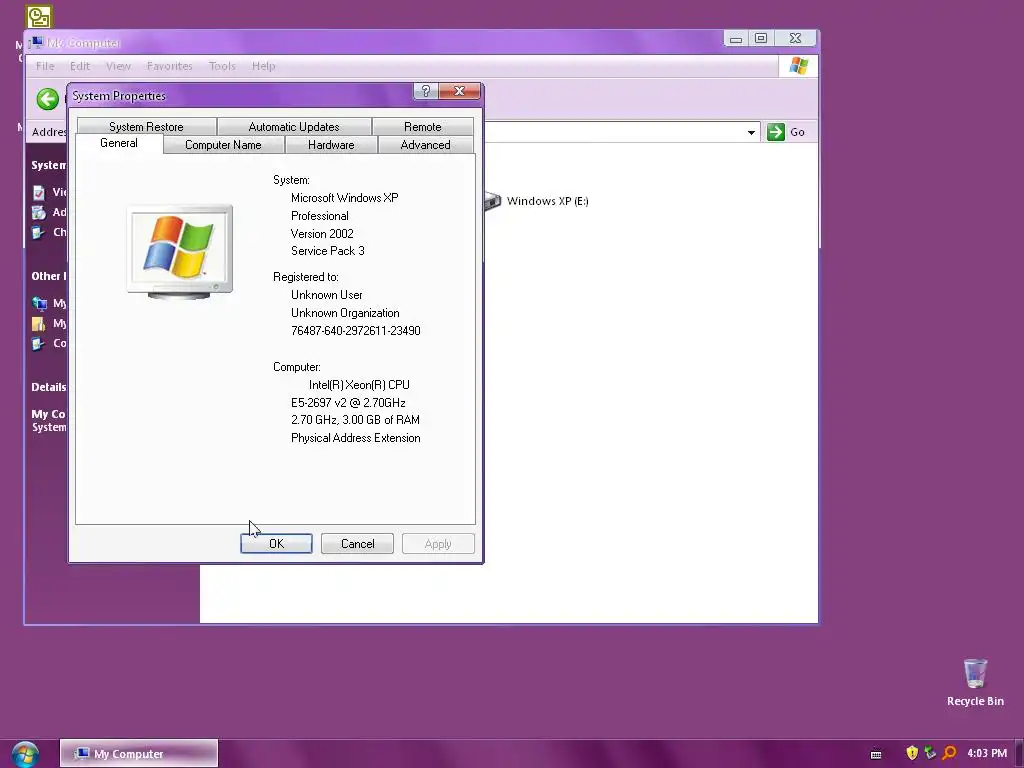
Task: Click the 2.70 GHz, 3.00 GB of RAM line
Action: pyautogui.click(x=355, y=420)
